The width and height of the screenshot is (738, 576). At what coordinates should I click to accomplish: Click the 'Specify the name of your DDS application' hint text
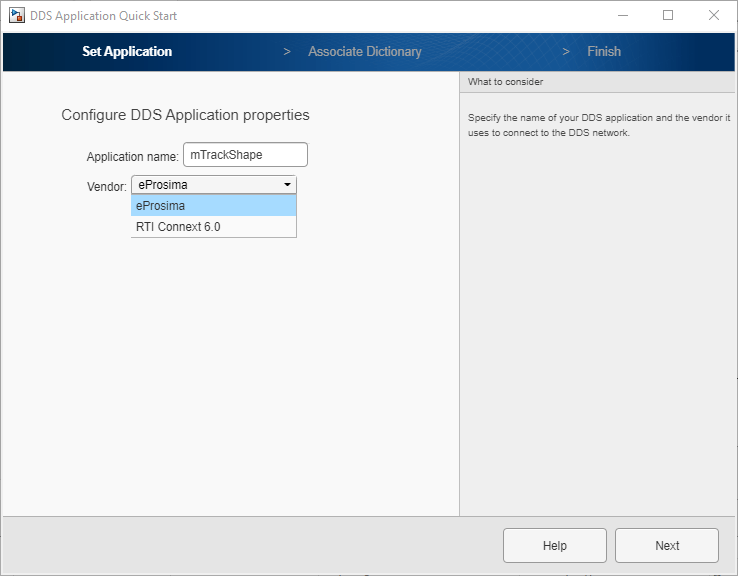coord(599,125)
